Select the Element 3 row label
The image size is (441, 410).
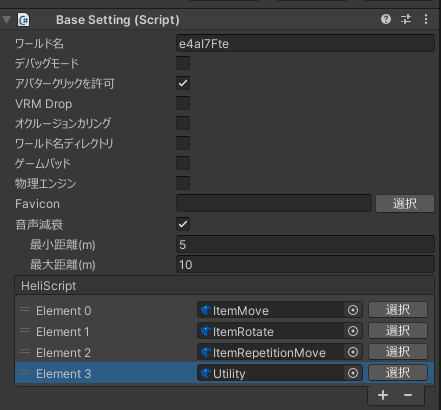pyautogui.click(x=64, y=374)
